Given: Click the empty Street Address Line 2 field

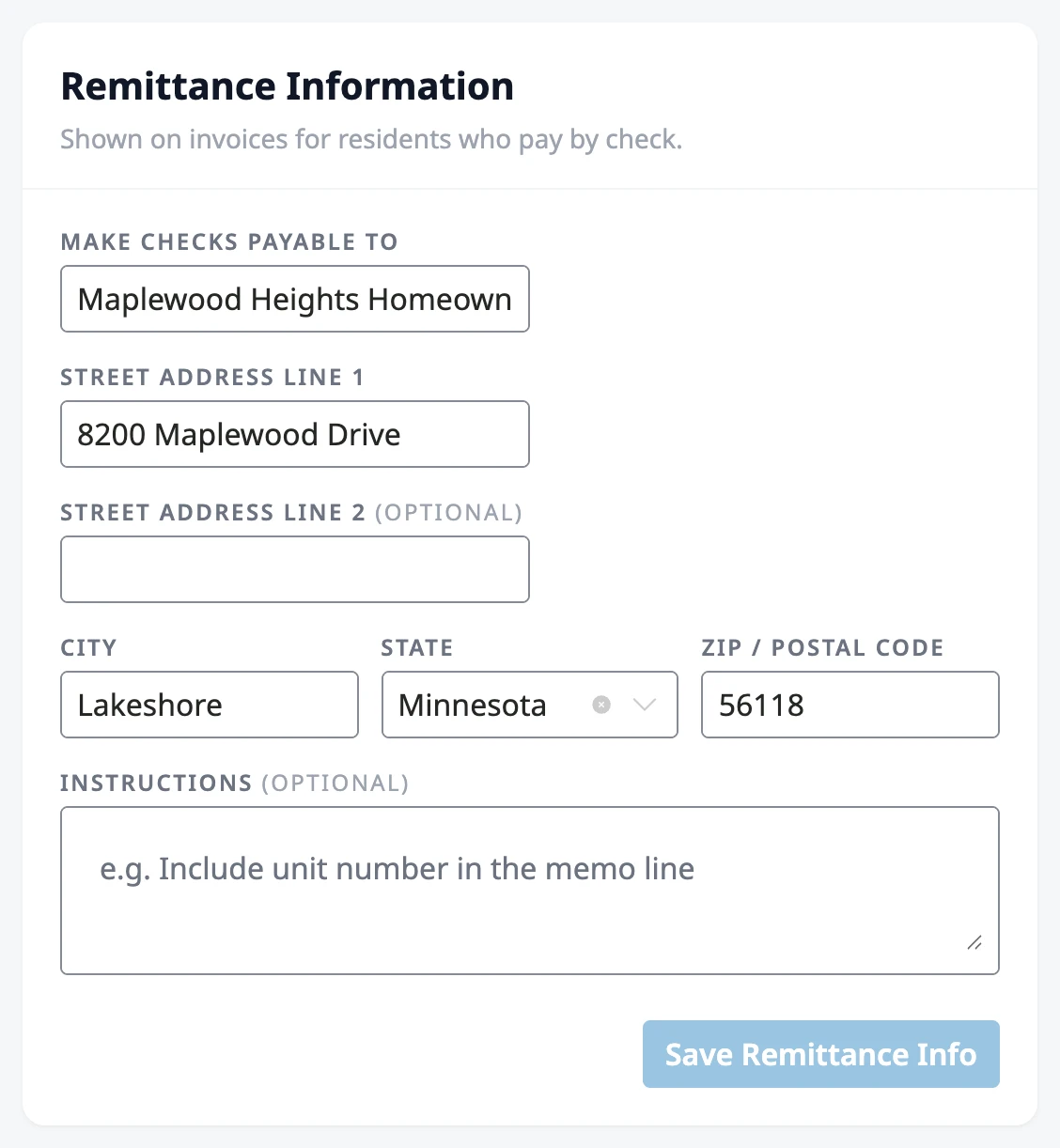Looking at the screenshot, I should (295, 569).
